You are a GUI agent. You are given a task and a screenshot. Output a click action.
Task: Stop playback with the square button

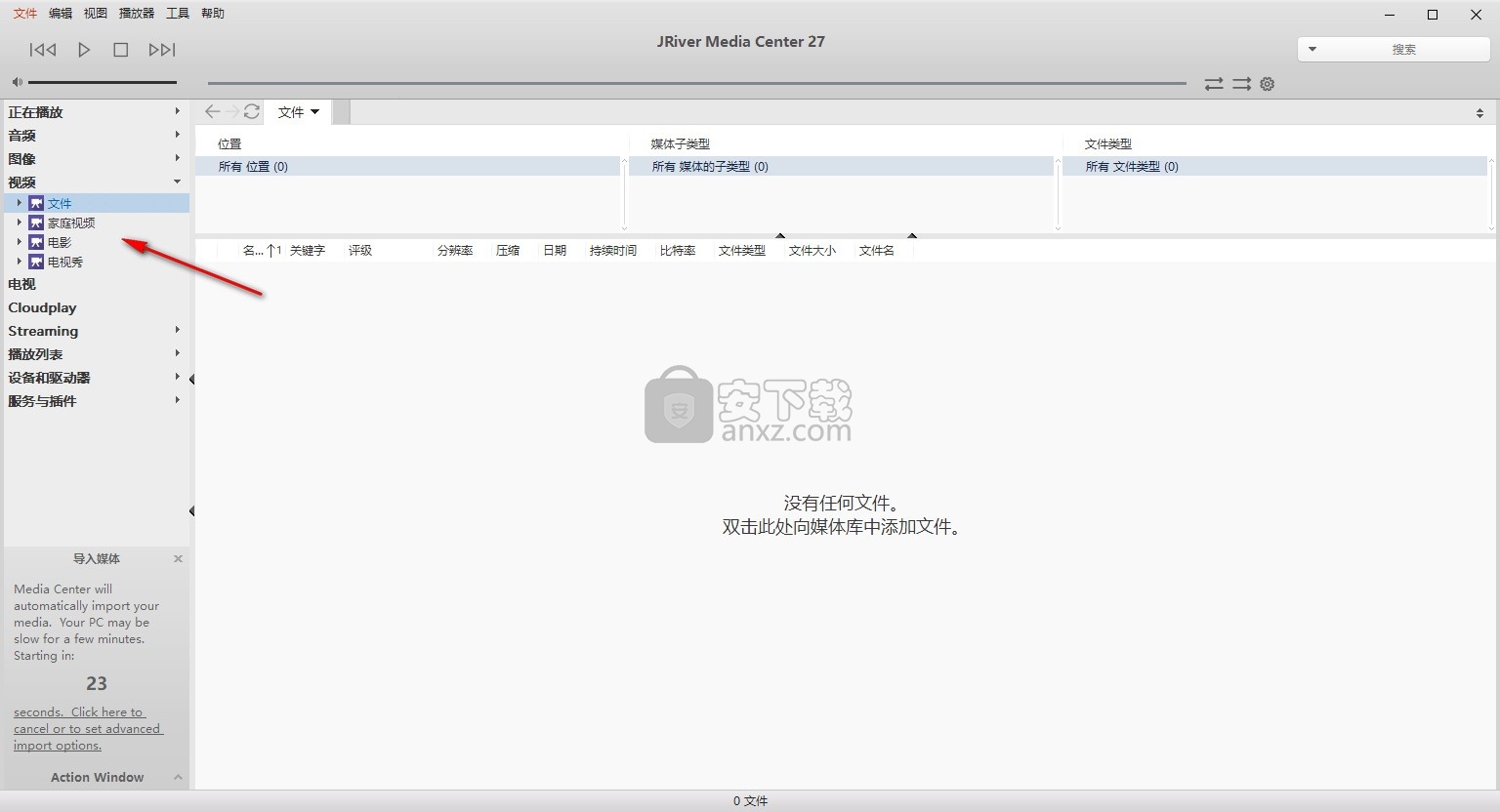pos(121,50)
